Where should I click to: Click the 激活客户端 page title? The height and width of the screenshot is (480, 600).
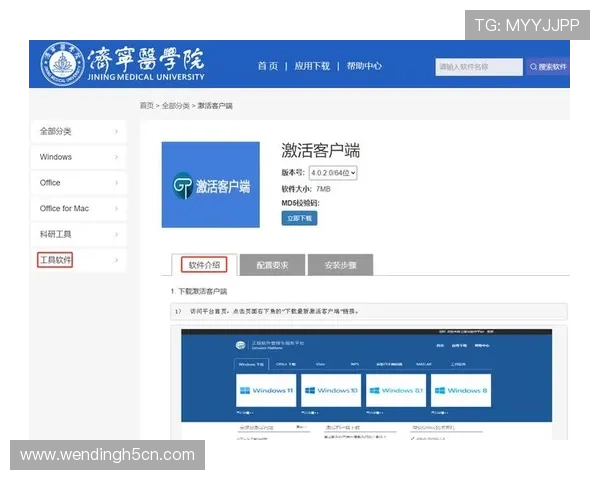321,150
